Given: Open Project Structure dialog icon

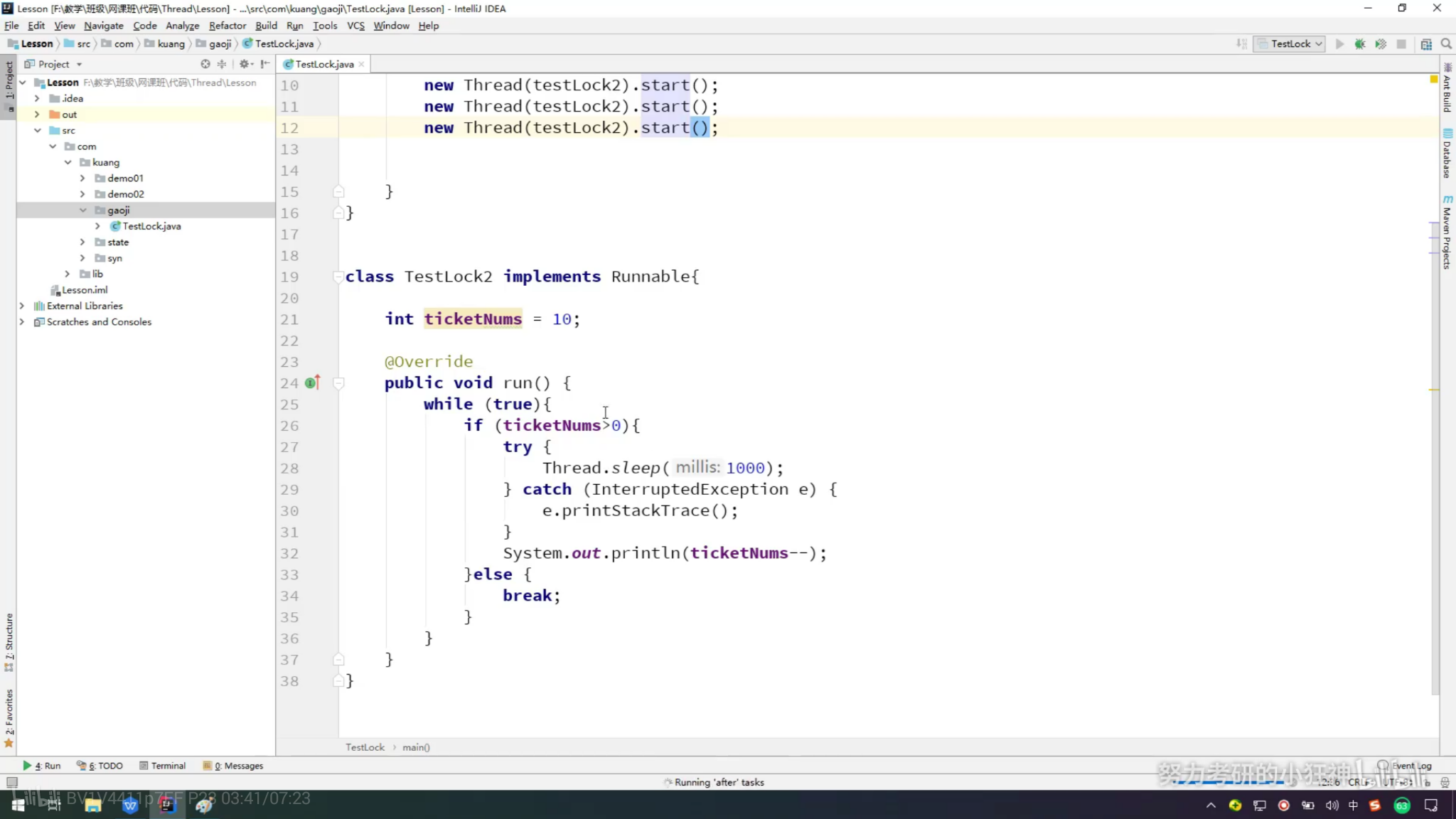Looking at the screenshot, I should click(x=1426, y=44).
